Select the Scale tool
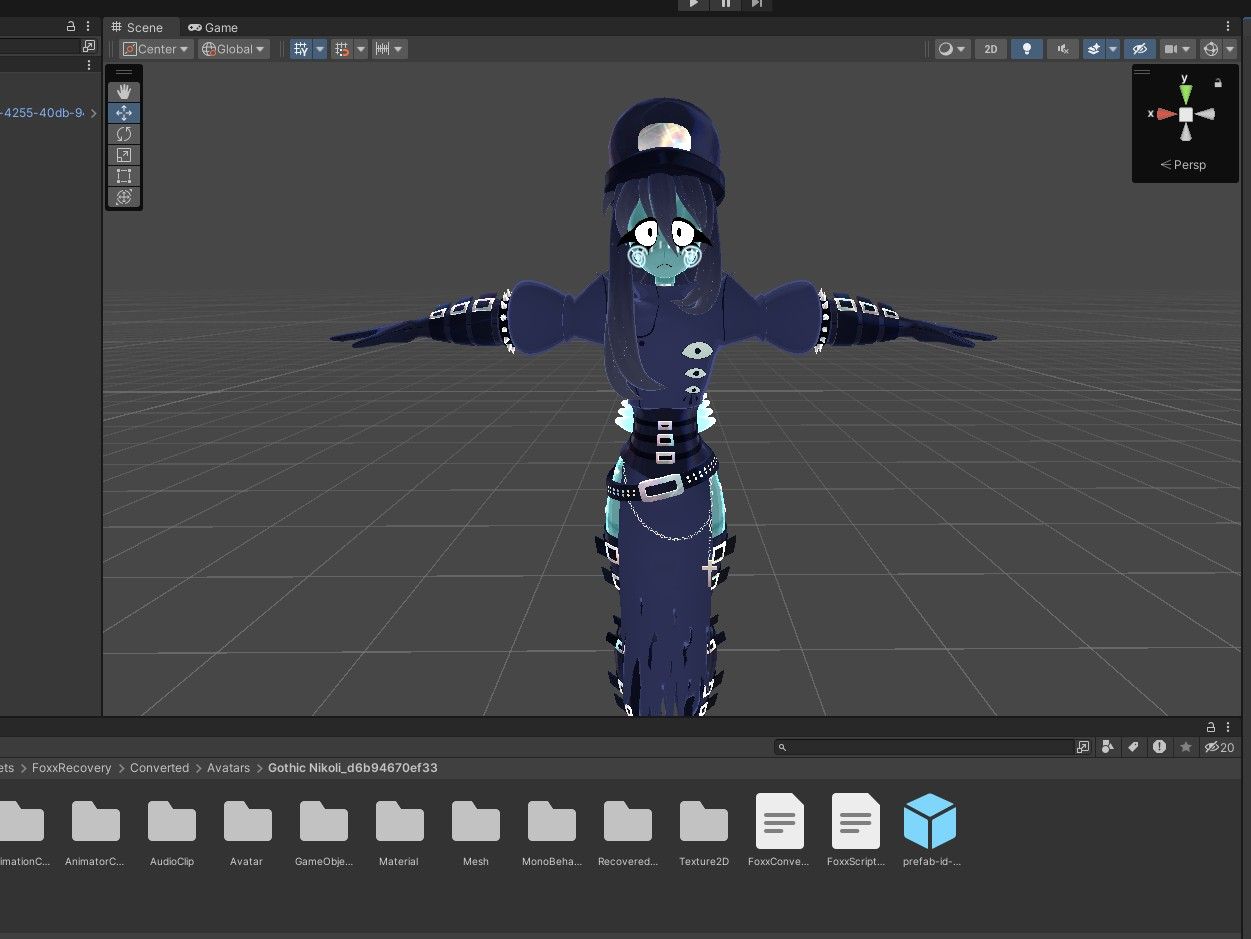The image size is (1251, 939). point(124,155)
